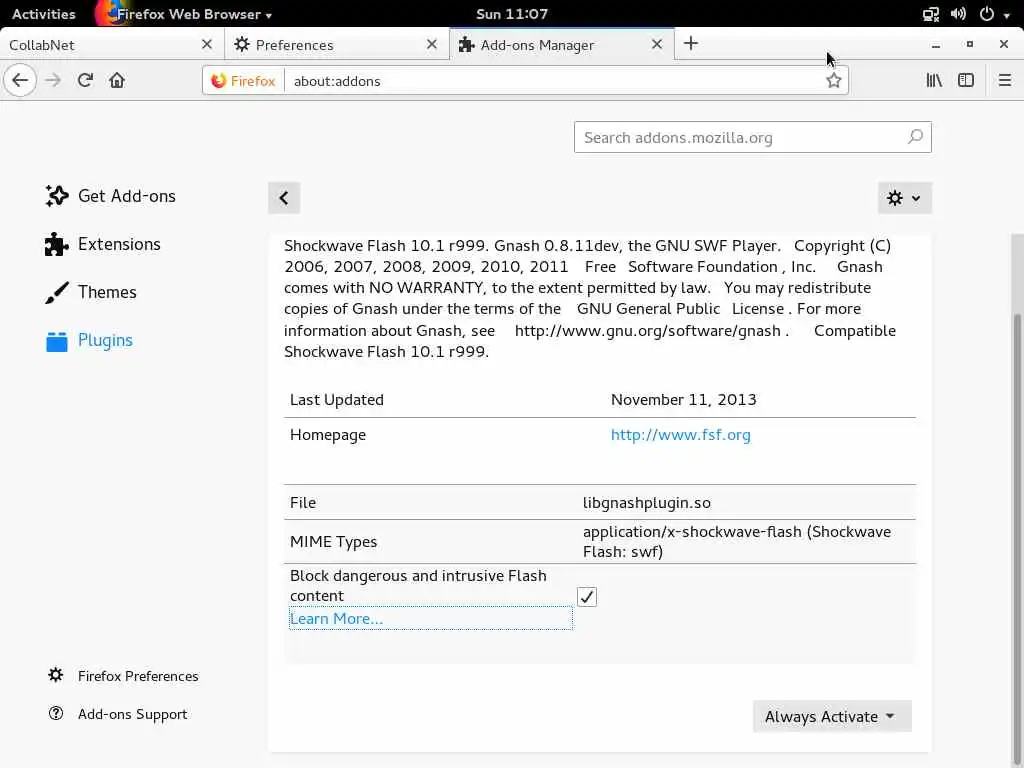Focus the Search addons.mozilla.org field

point(752,137)
